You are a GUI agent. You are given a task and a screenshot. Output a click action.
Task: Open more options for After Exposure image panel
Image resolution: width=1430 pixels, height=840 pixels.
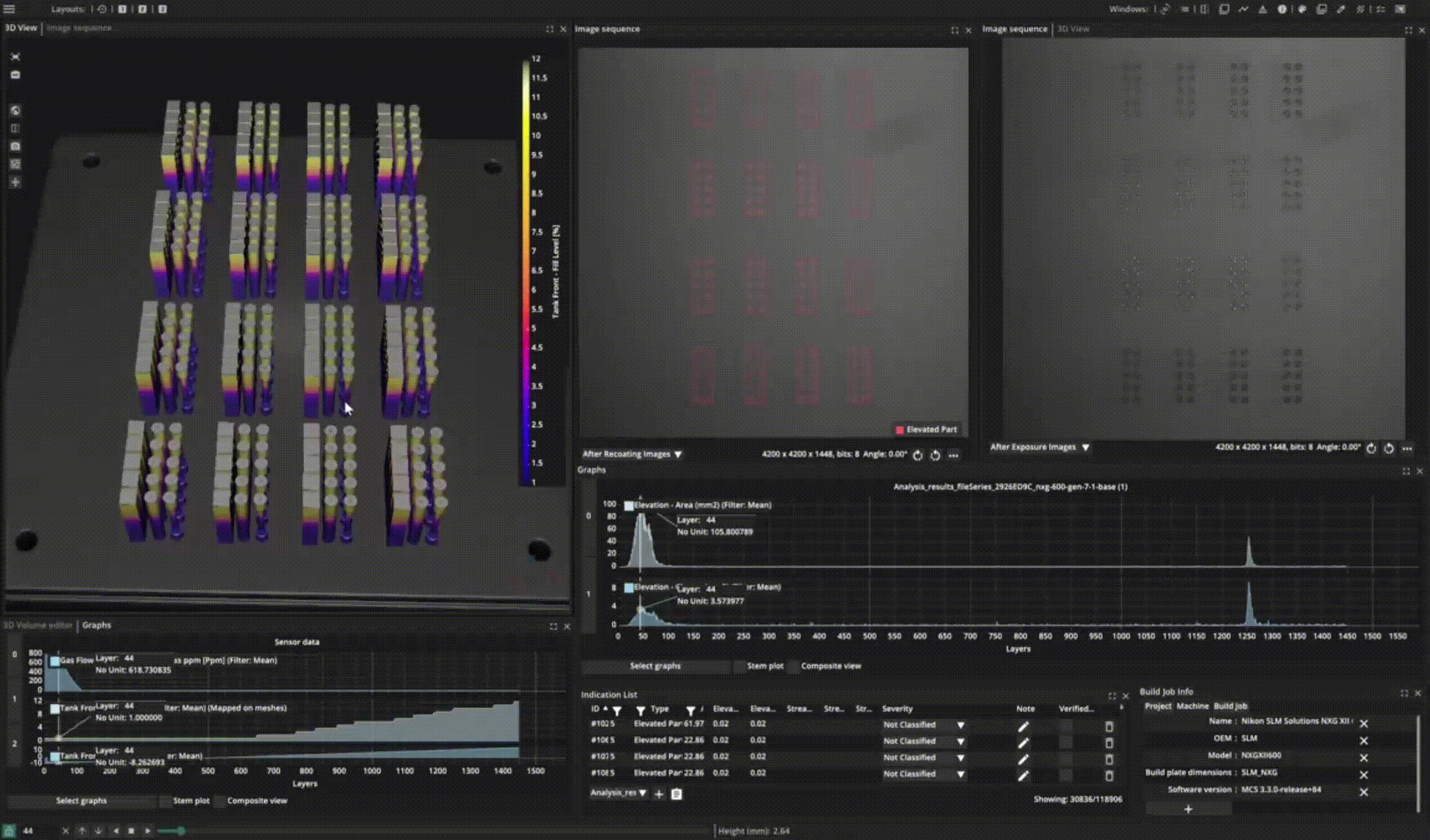[1407, 448]
